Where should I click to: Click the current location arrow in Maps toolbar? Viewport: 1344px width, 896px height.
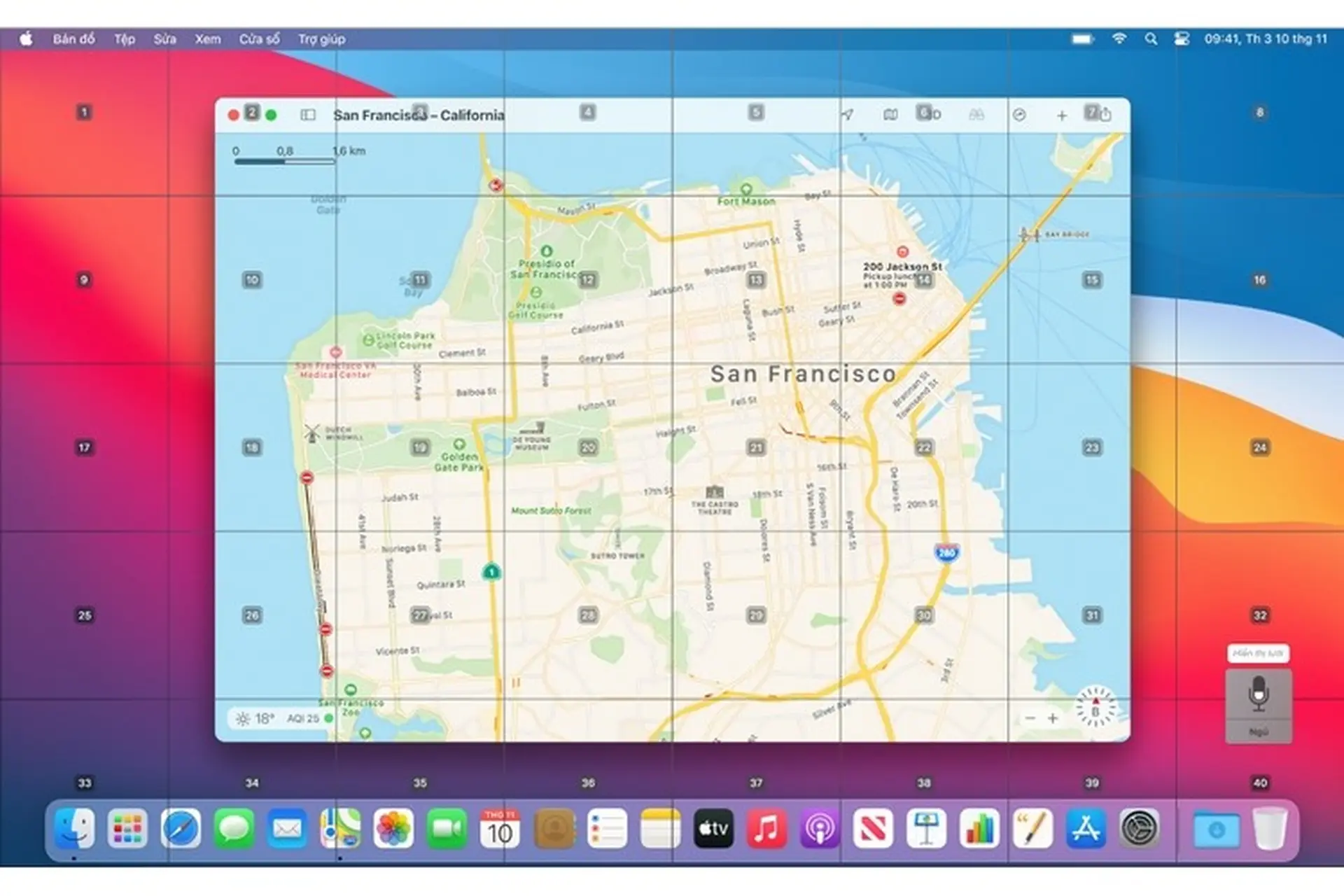point(847,115)
